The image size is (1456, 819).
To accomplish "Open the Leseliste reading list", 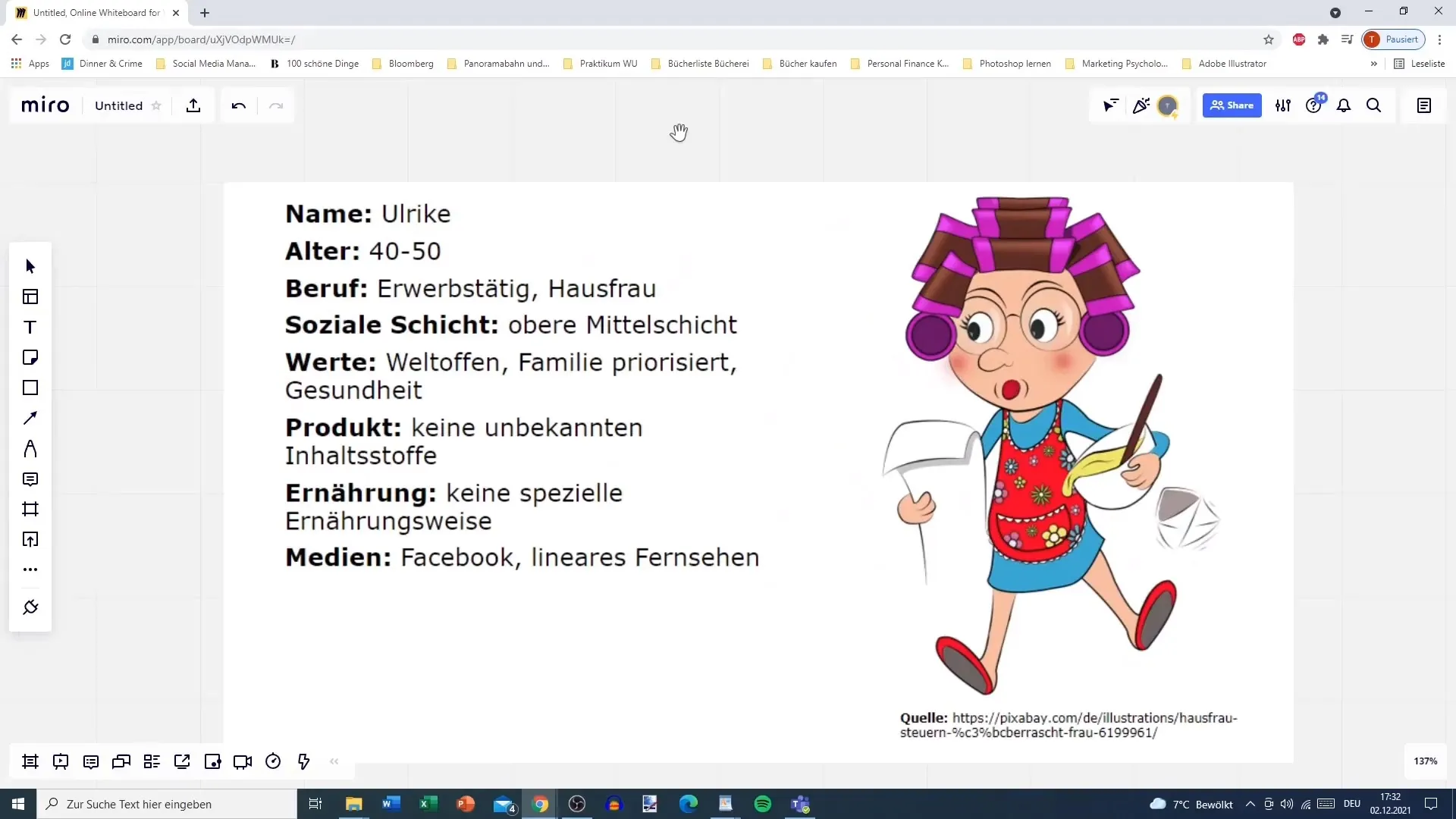I will pyautogui.click(x=1420, y=64).
